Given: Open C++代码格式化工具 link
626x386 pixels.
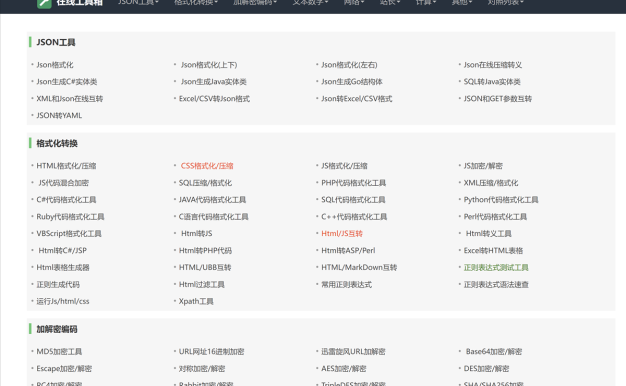Looking at the screenshot, I should point(354,217).
